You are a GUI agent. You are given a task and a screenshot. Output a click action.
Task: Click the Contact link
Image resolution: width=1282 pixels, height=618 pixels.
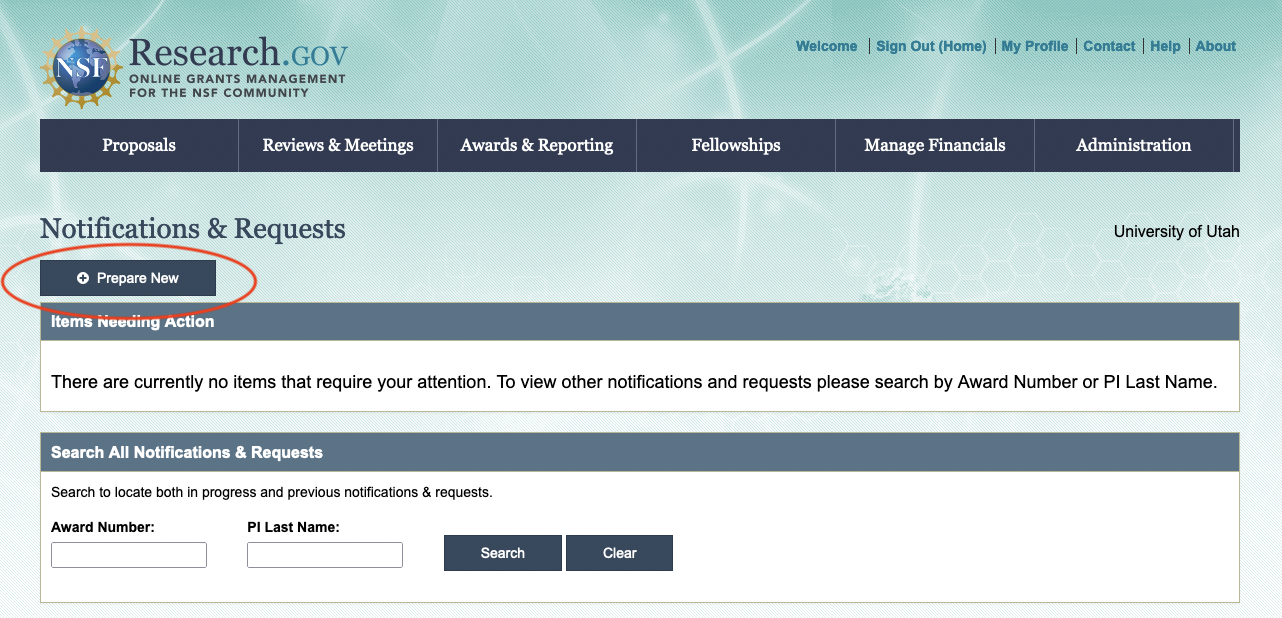click(1109, 46)
